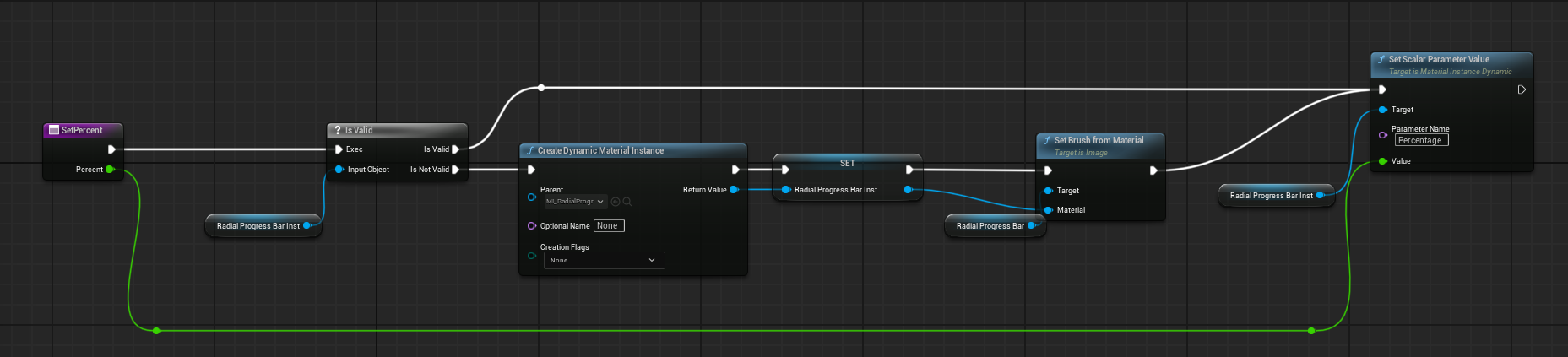Click the green Percent output pin
Viewport: 1568px width, 357px height.
(x=109, y=170)
